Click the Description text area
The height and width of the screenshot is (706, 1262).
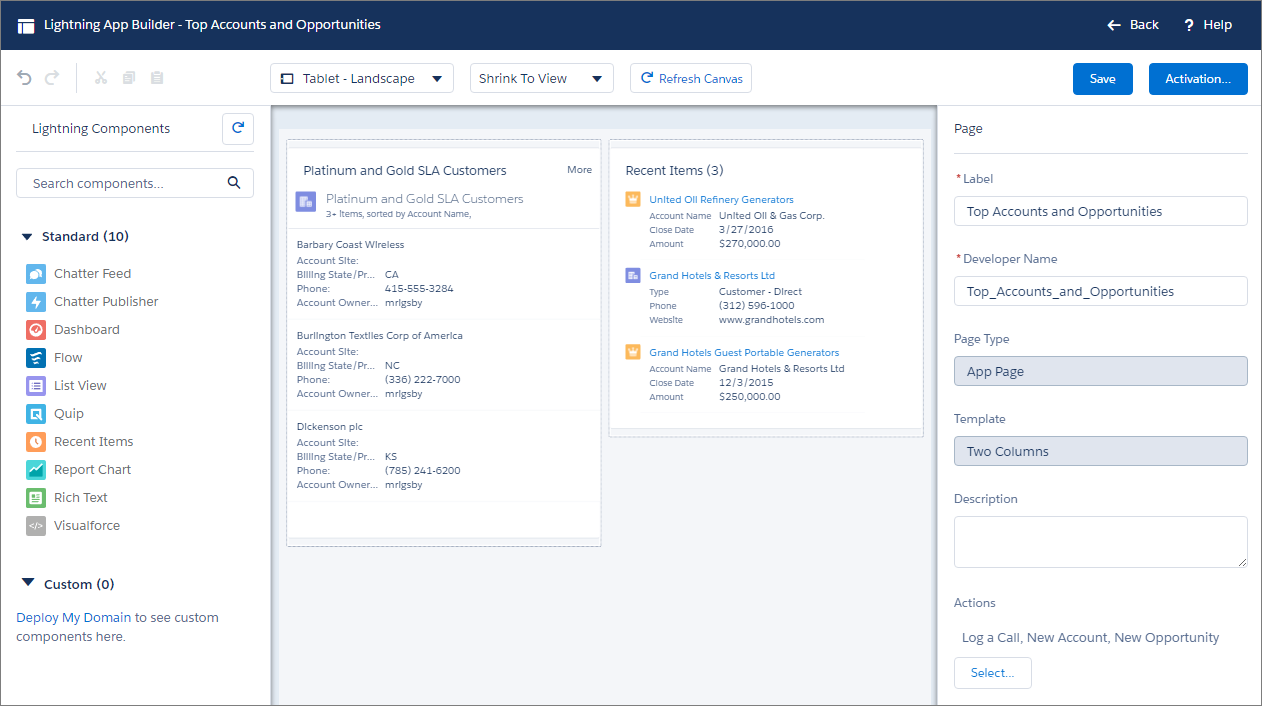(x=1101, y=542)
